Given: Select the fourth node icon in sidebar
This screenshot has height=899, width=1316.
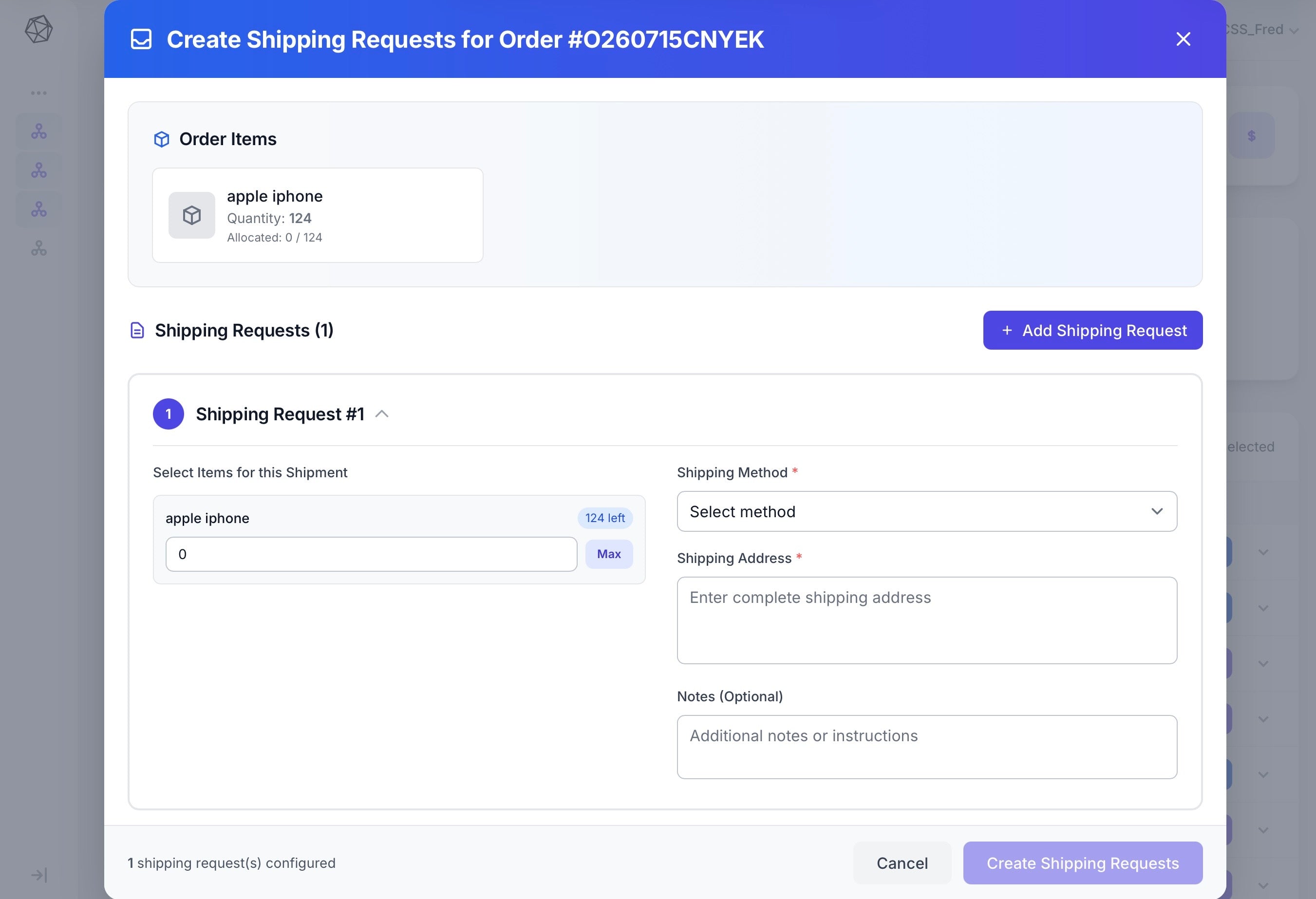Looking at the screenshot, I should (x=38, y=248).
